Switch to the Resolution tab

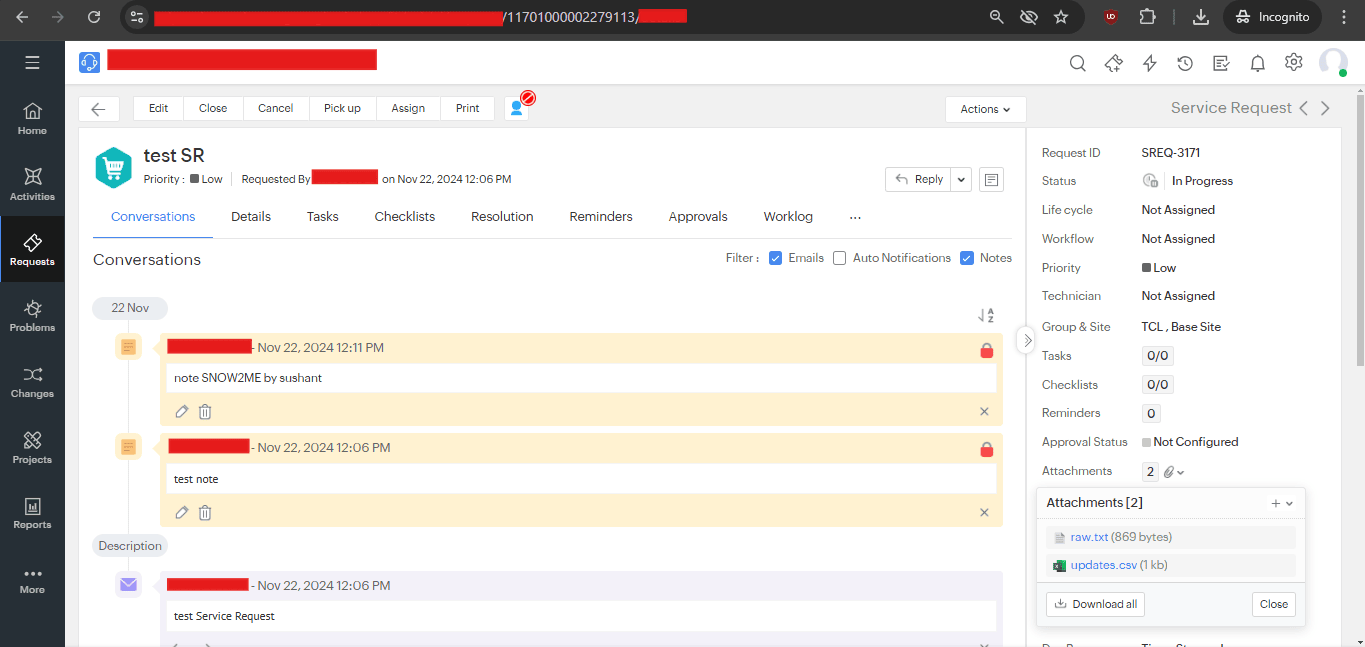502,216
